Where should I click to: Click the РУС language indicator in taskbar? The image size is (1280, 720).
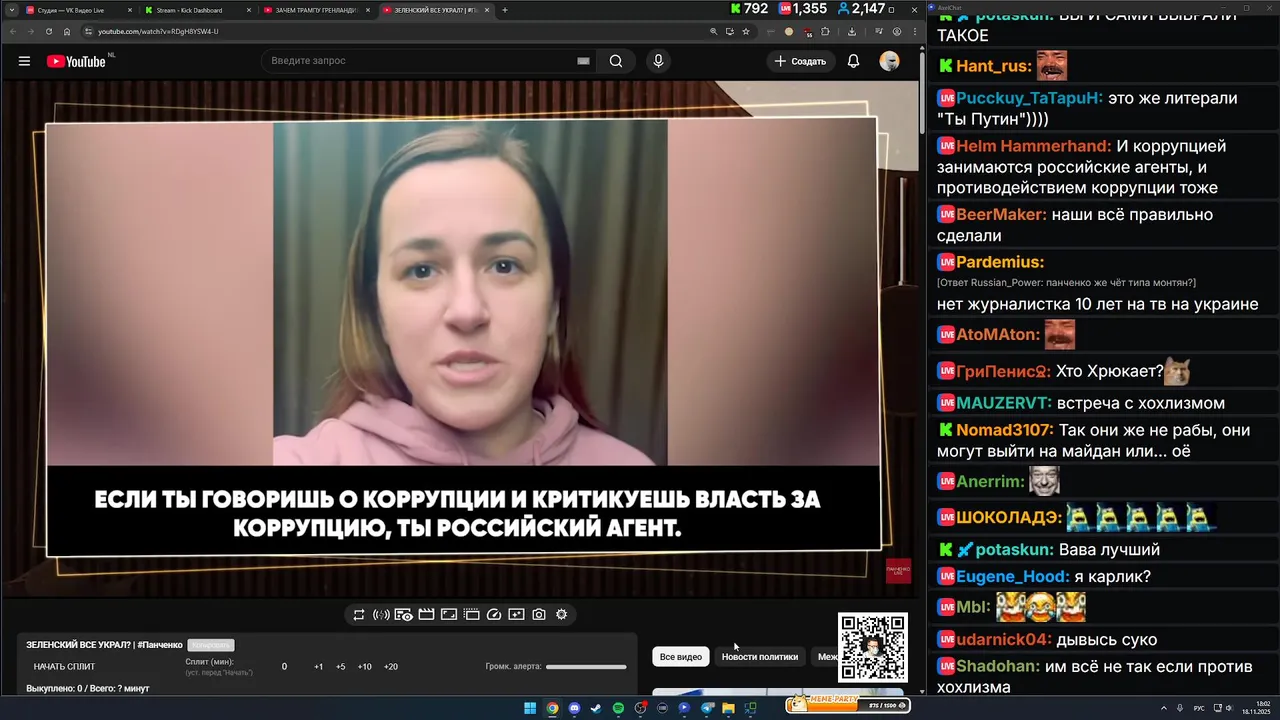pos(1199,708)
